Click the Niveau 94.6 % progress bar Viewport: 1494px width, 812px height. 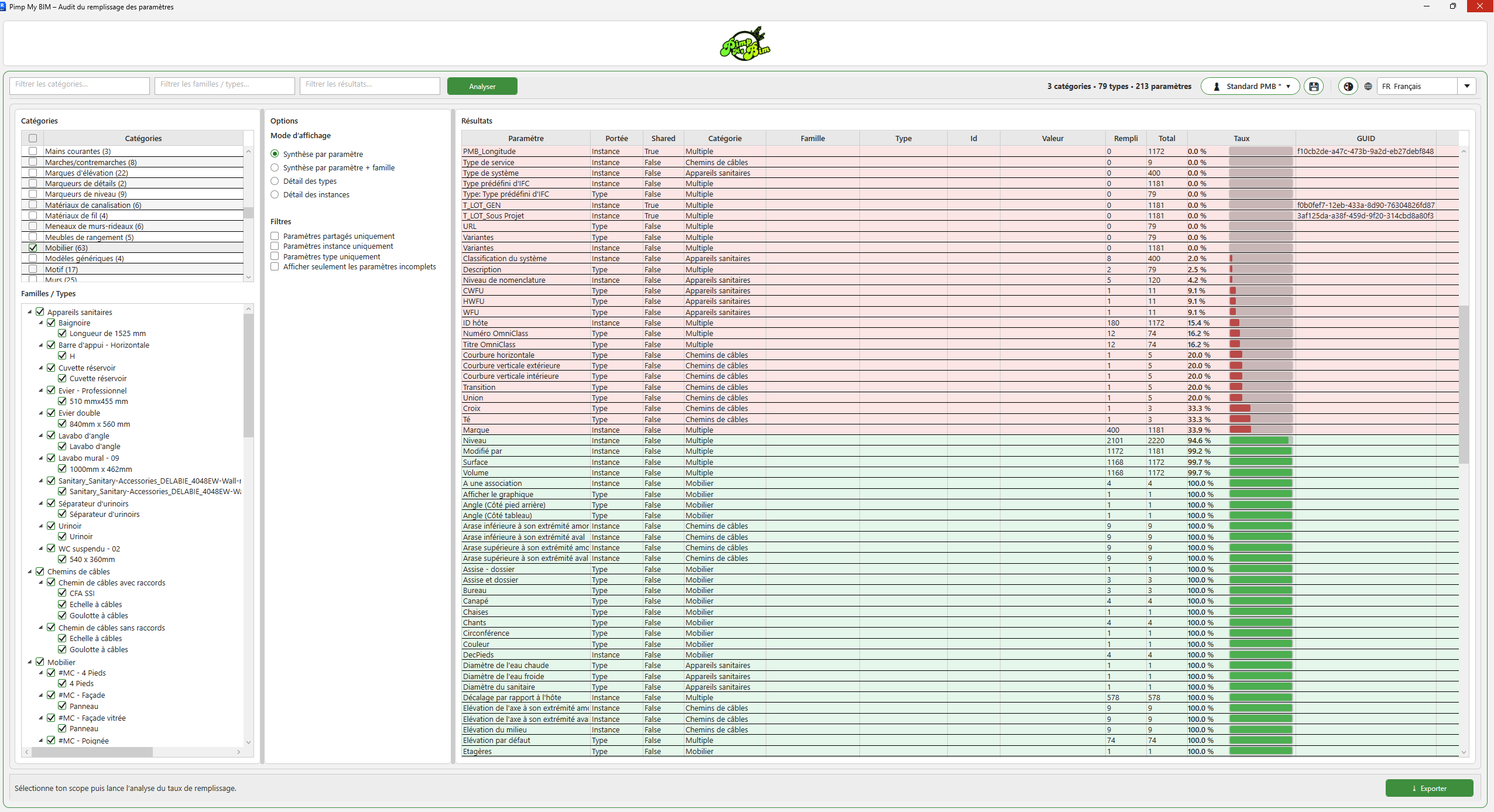[1260, 440]
